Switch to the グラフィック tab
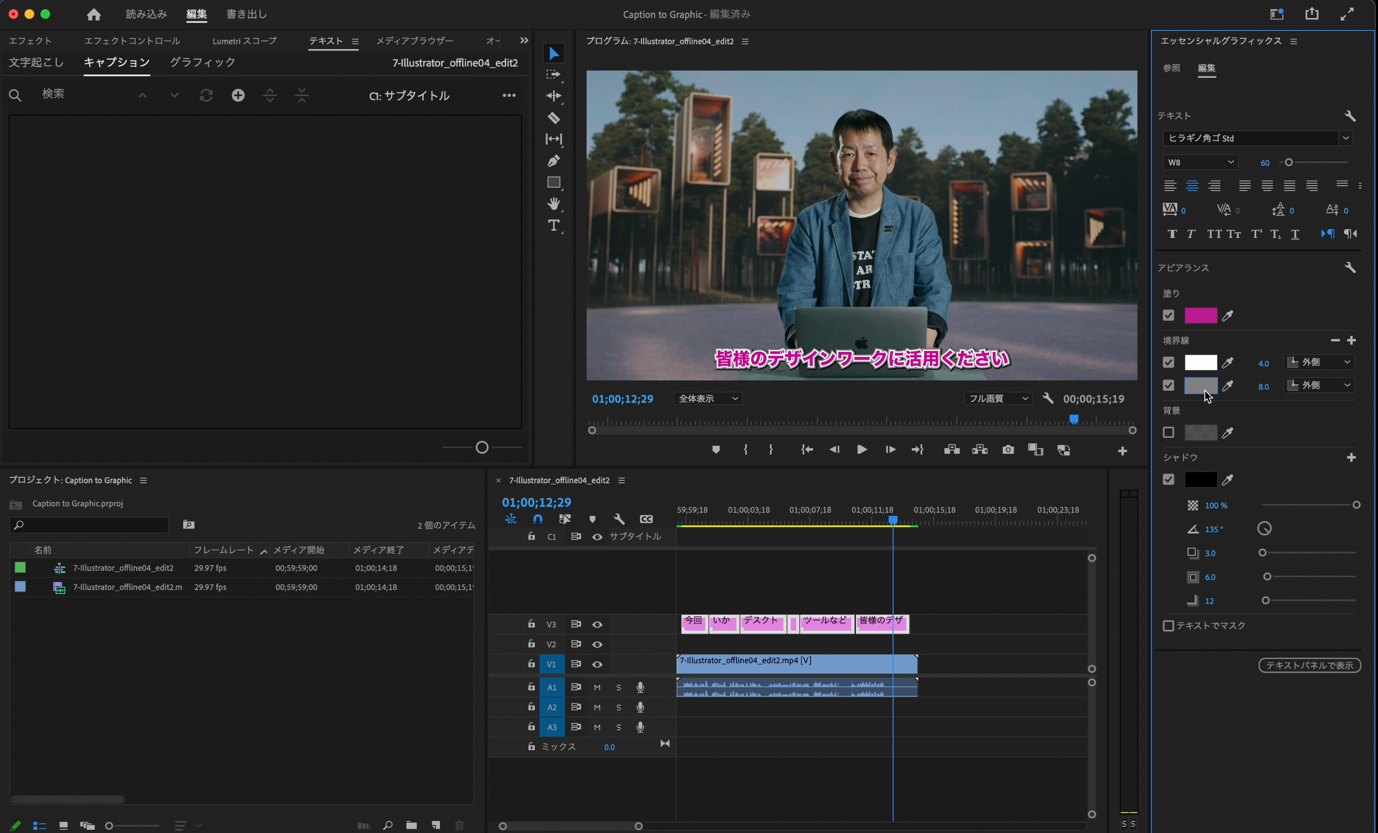The width and height of the screenshot is (1378, 833). 202,62
